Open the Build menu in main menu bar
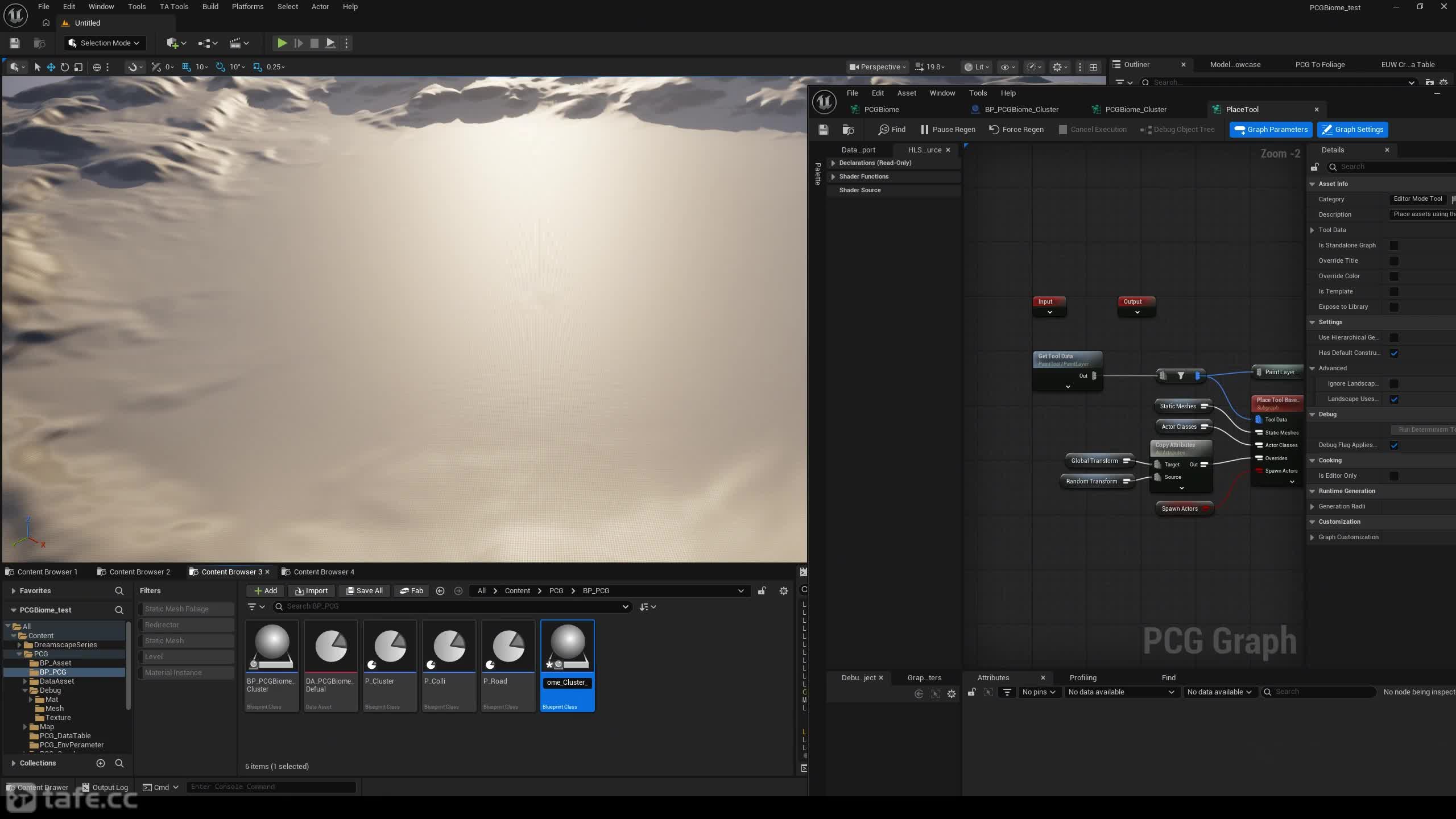The image size is (1456, 819). point(210,7)
